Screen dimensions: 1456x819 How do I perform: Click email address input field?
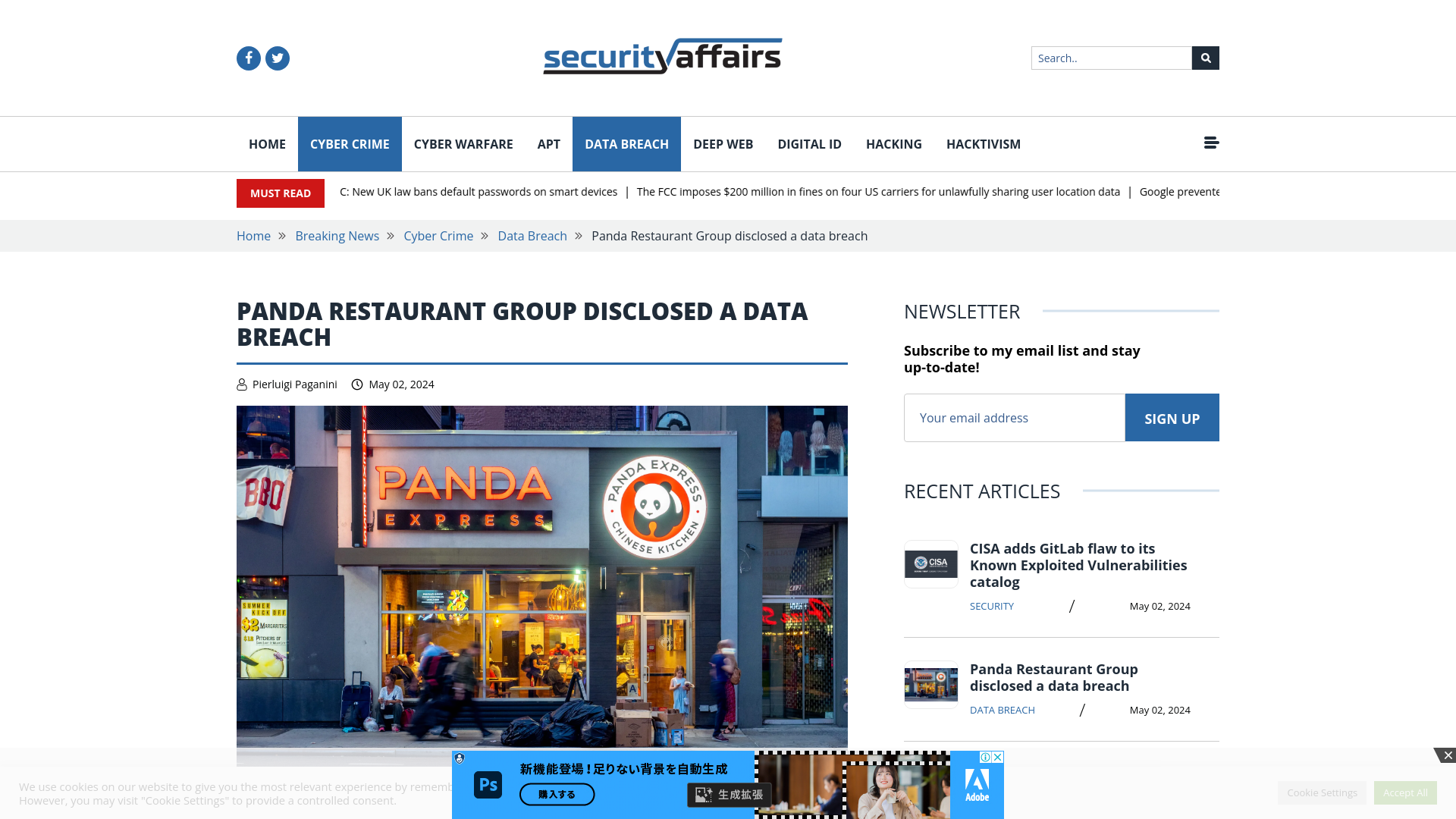[x=1014, y=417]
